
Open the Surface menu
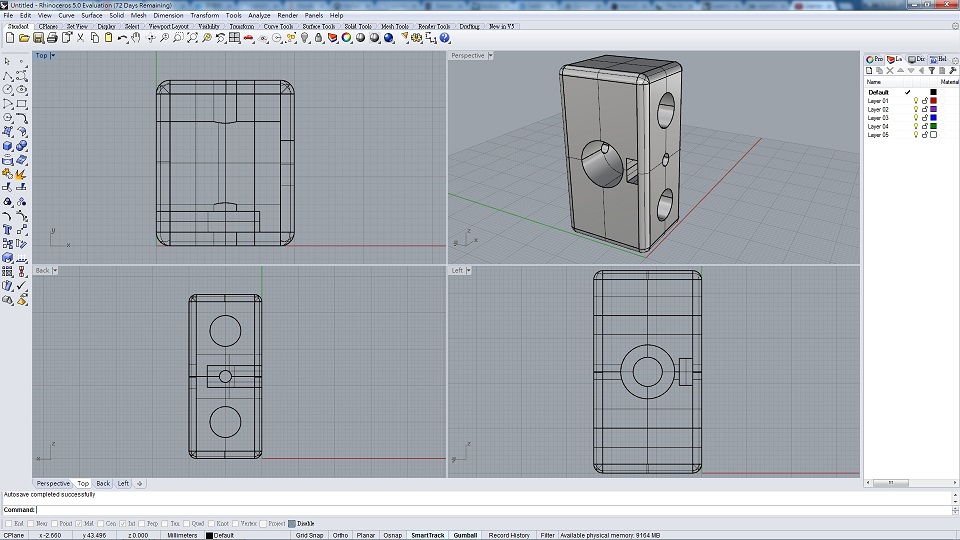point(92,16)
